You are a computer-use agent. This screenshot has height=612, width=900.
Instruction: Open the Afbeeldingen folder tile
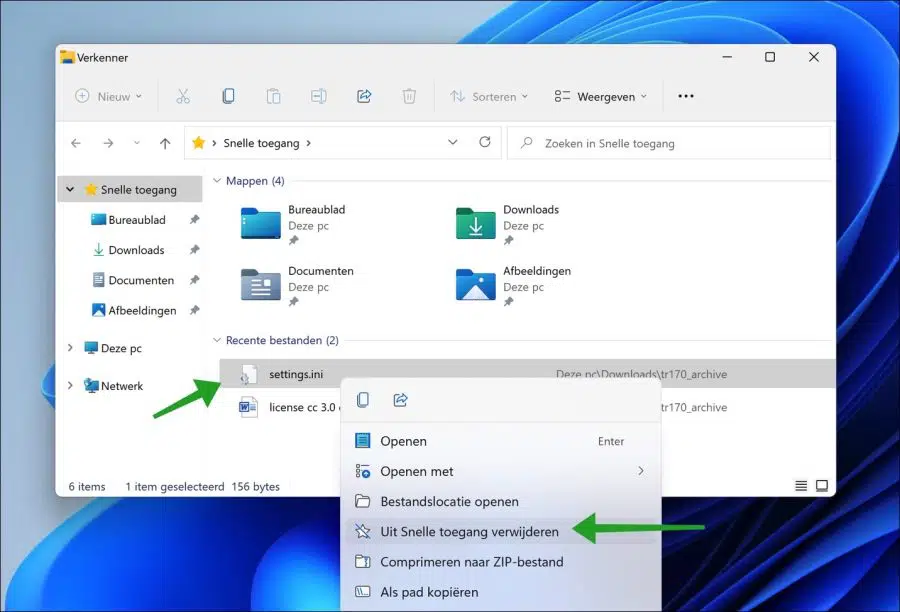click(513, 284)
